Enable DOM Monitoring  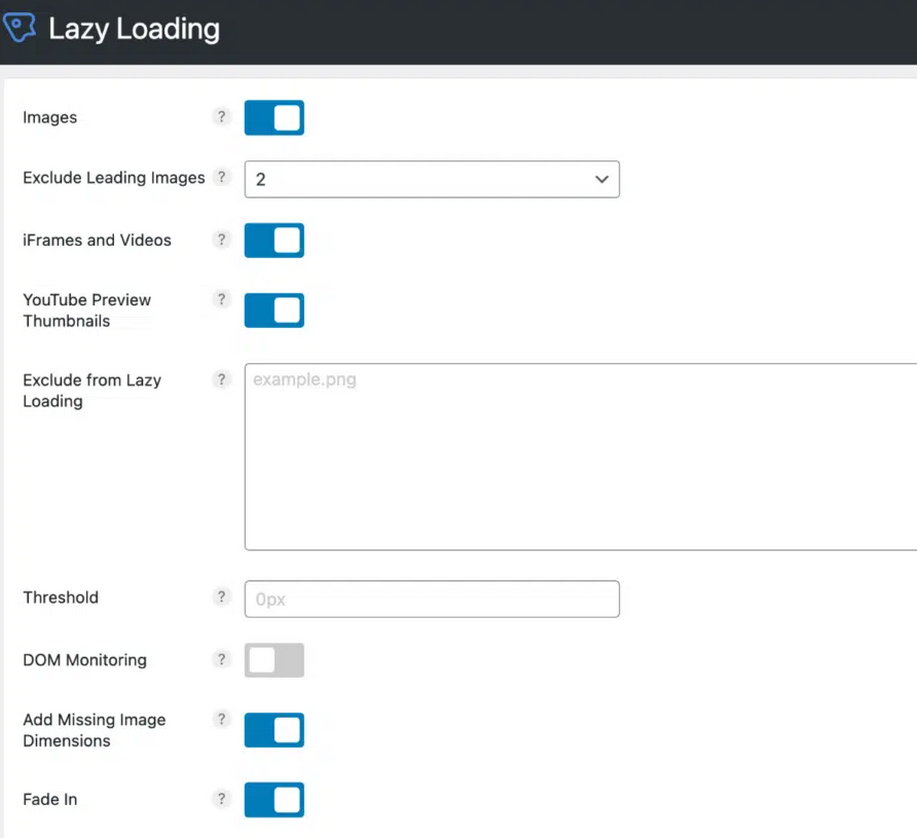(x=274, y=660)
